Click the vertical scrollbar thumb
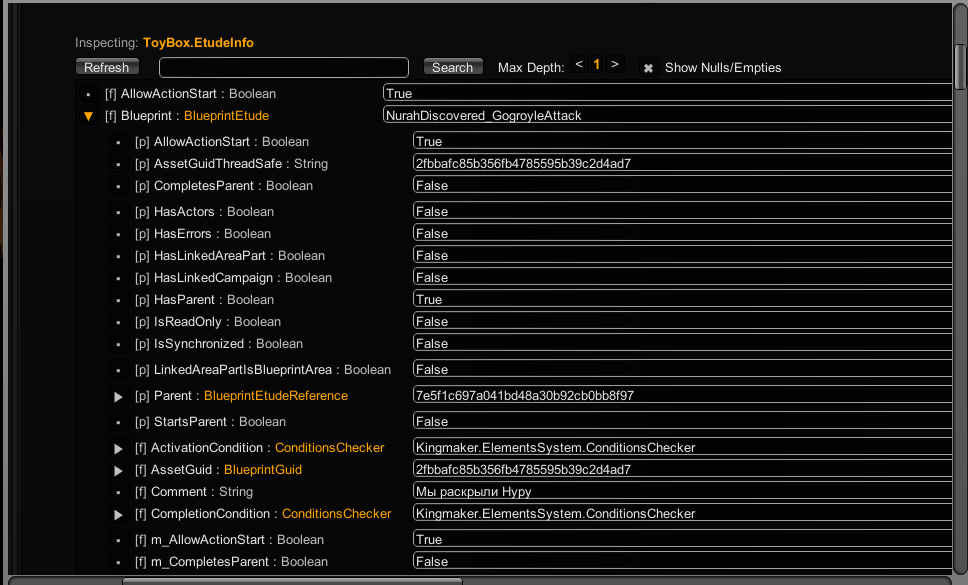Screen dimensions: 968x585 pyautogui.click(x=961, y=67)
